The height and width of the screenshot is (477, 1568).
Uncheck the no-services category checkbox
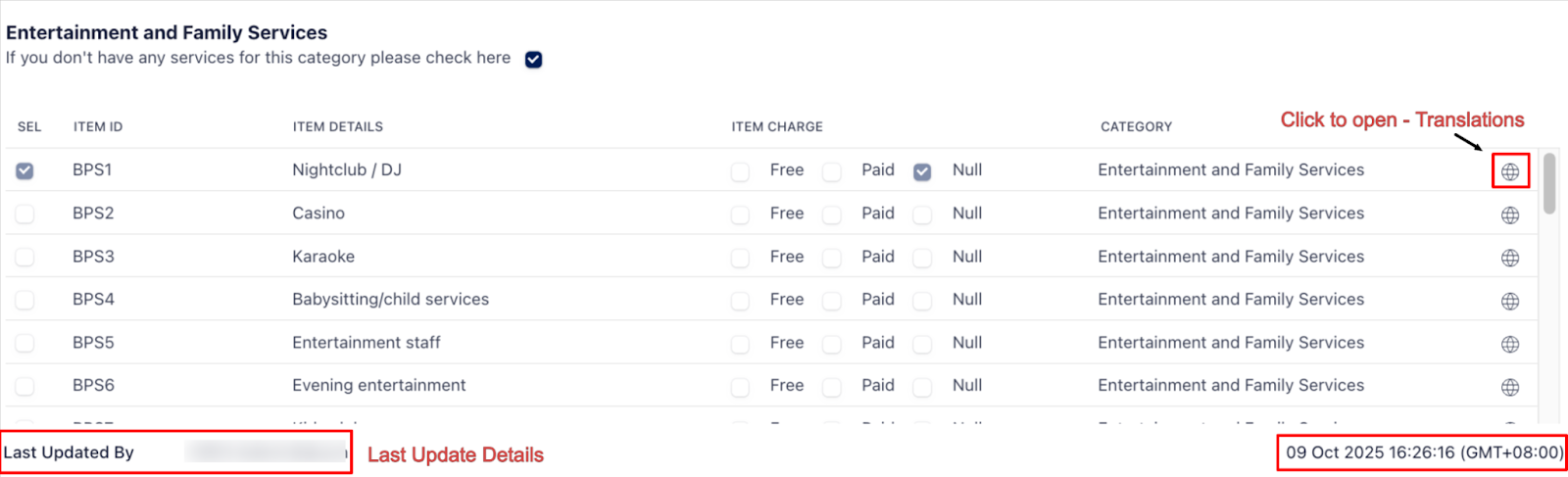[x=533, y=60]
